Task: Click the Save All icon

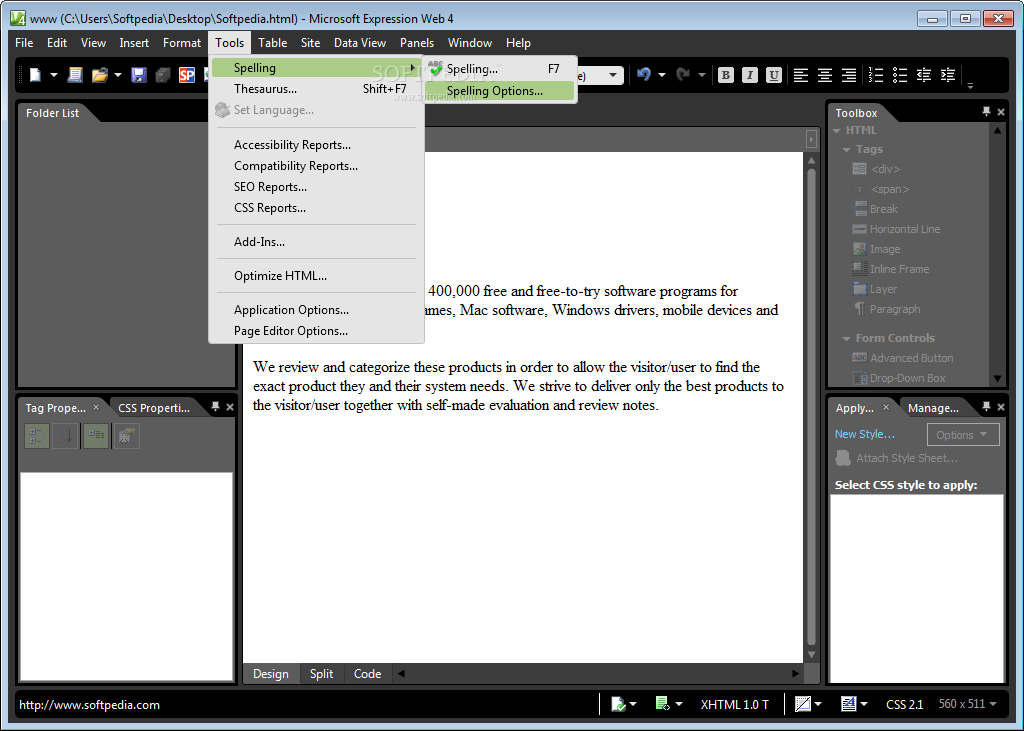Action: tap(163, 75)
